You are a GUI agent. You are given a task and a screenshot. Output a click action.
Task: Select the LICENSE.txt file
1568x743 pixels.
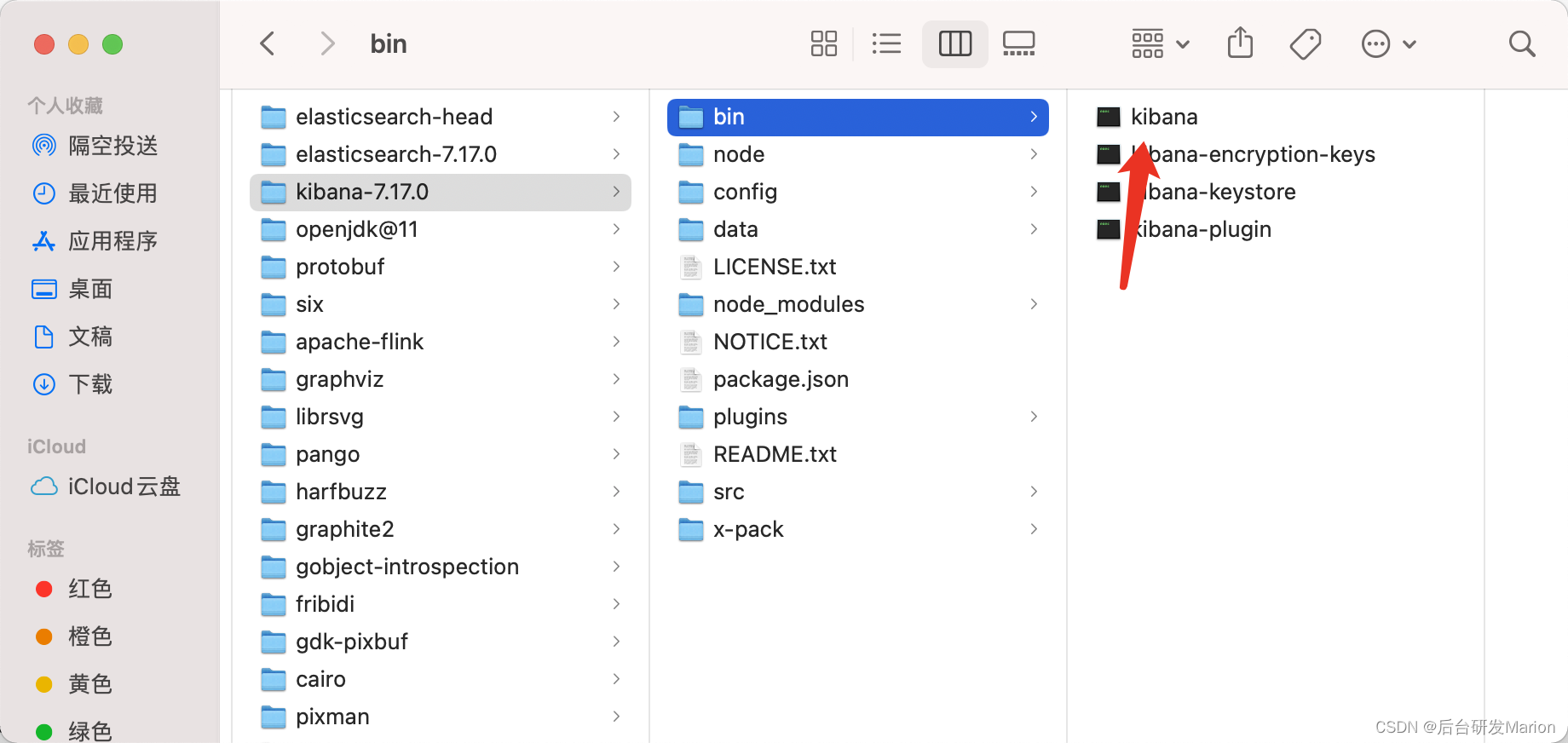pyautogui.click(x=858, y=267)
